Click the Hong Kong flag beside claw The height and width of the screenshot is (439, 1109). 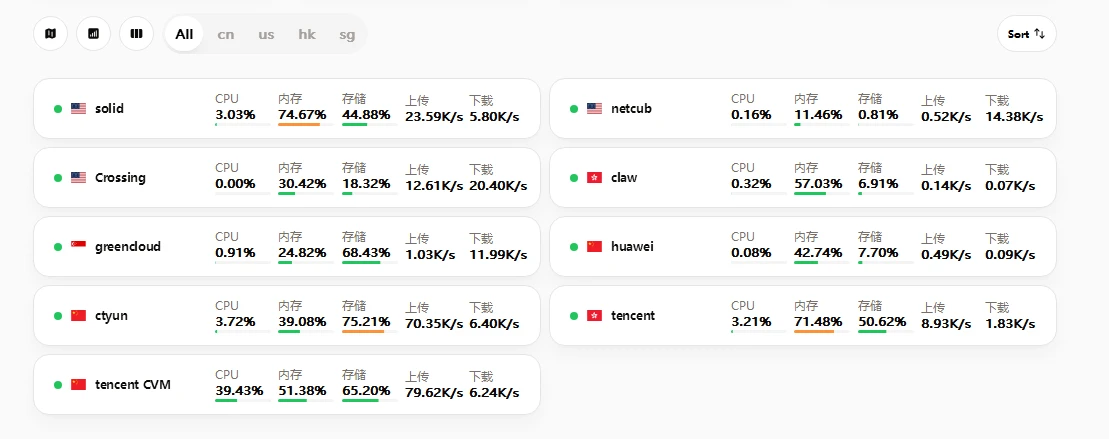(x=594, y=178)
